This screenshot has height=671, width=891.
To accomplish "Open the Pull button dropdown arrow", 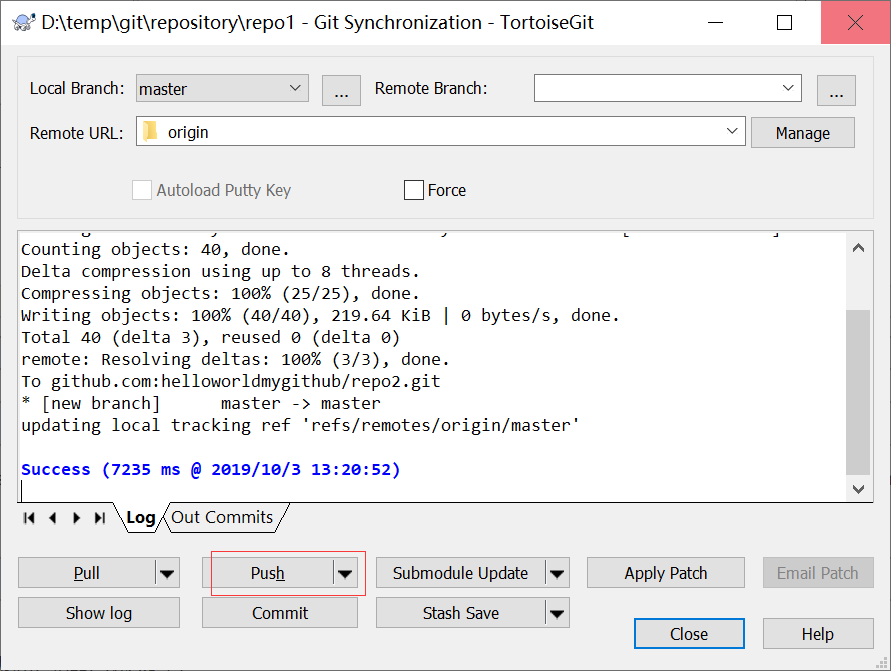I will [167, 573].
